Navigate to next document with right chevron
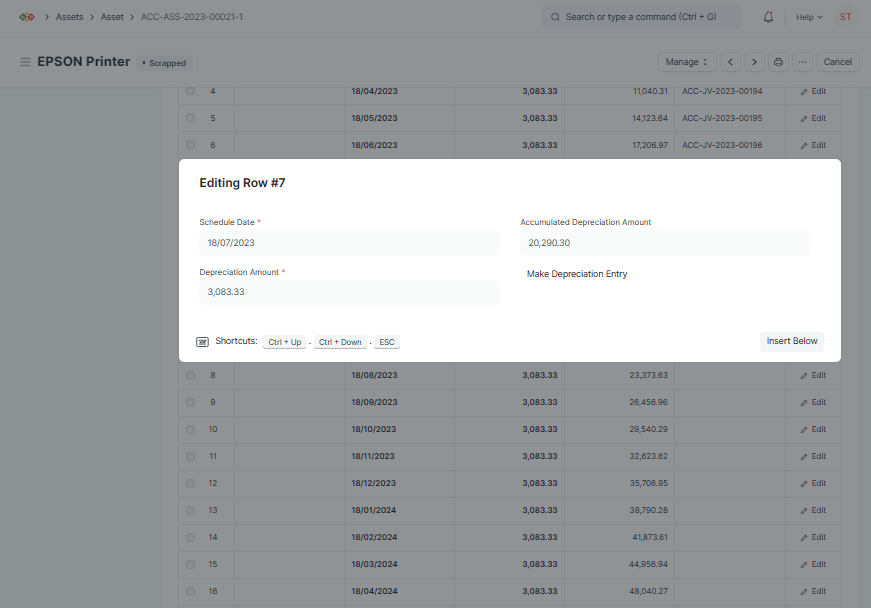The height and width of the screenshot is (608, 871). 754,61
